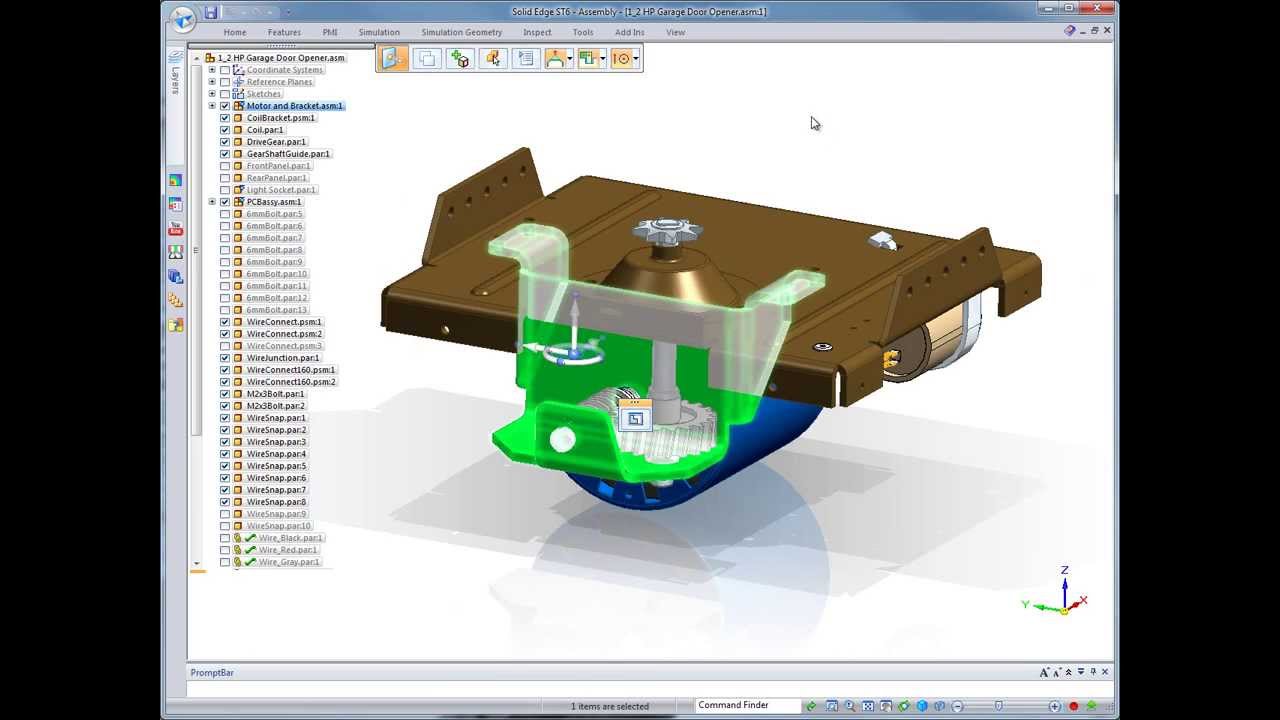Click the Fit view icon in status bar
The height and width of the screenshot is (720, 1280).
click(868, 706)
